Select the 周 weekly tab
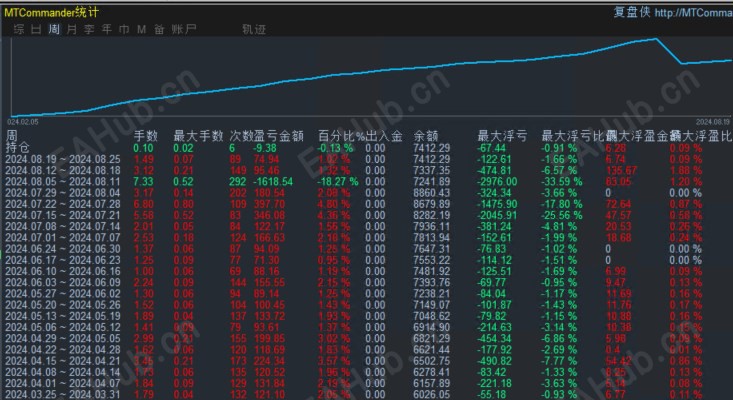This screenshot has height=400, width=733. click(x=54, y=29)
